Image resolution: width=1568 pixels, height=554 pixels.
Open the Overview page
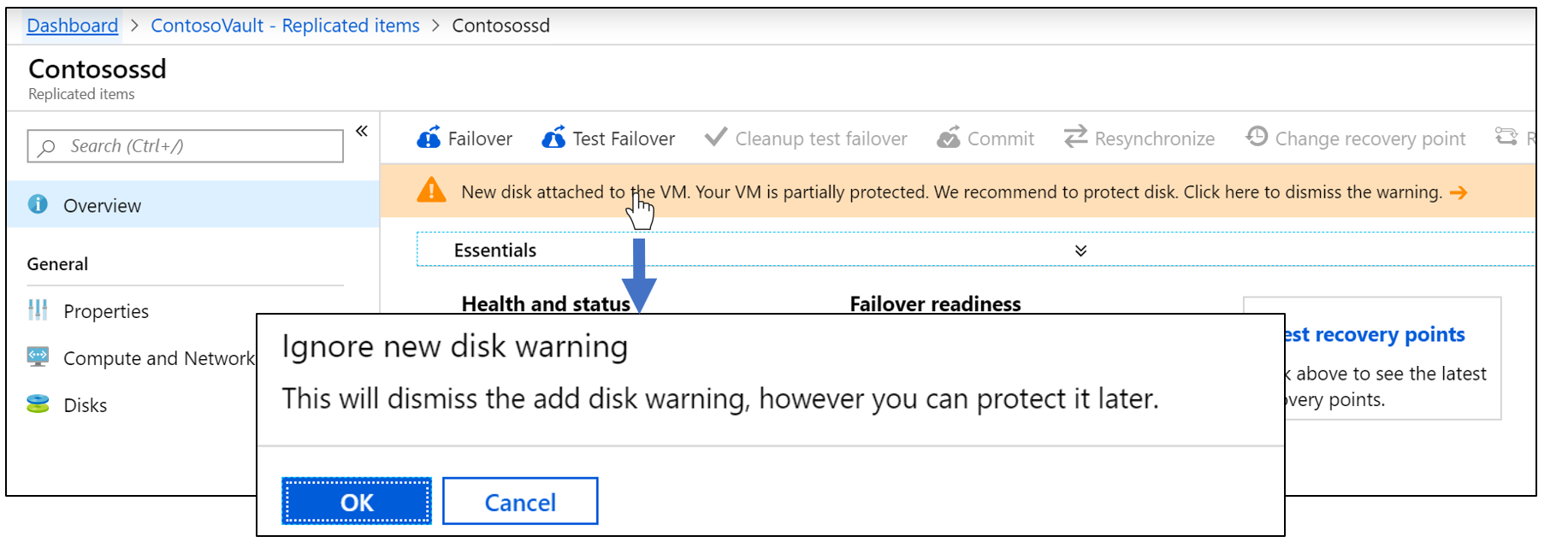[x=102, y=204]
